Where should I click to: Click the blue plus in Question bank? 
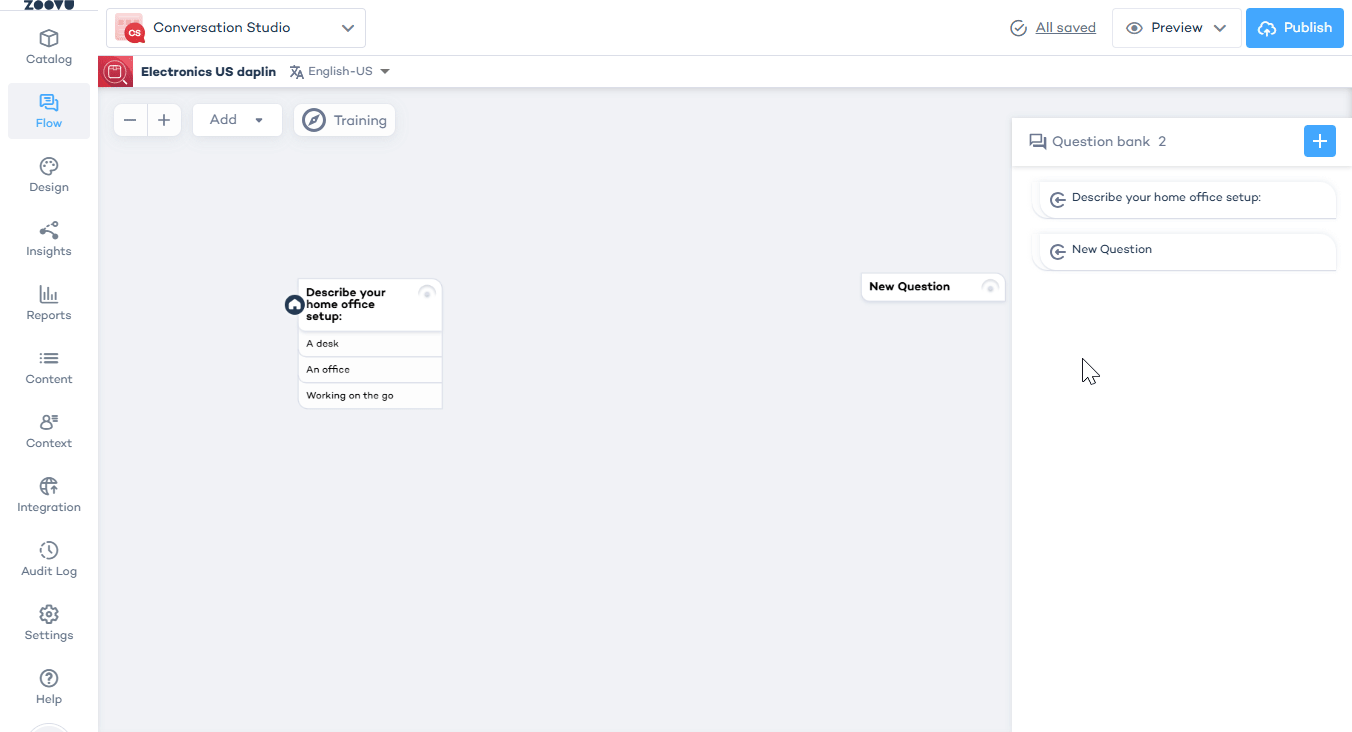click(1319, 141)
